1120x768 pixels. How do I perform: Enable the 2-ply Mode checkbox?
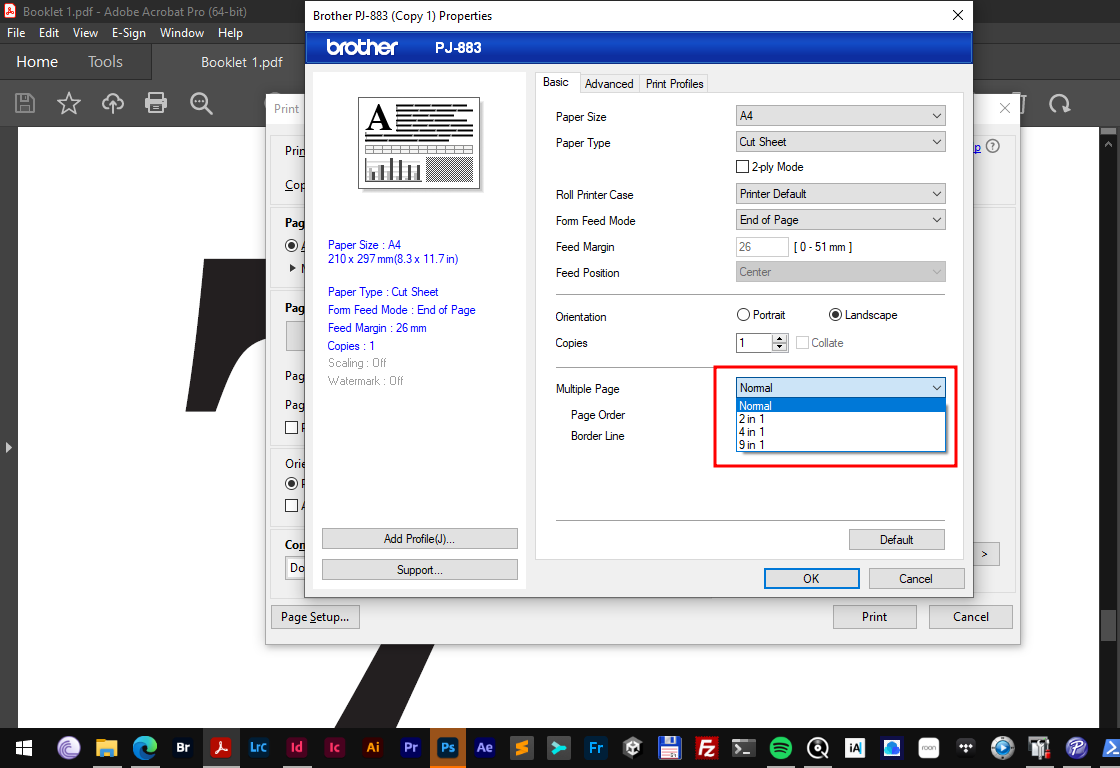click(741, 166)
